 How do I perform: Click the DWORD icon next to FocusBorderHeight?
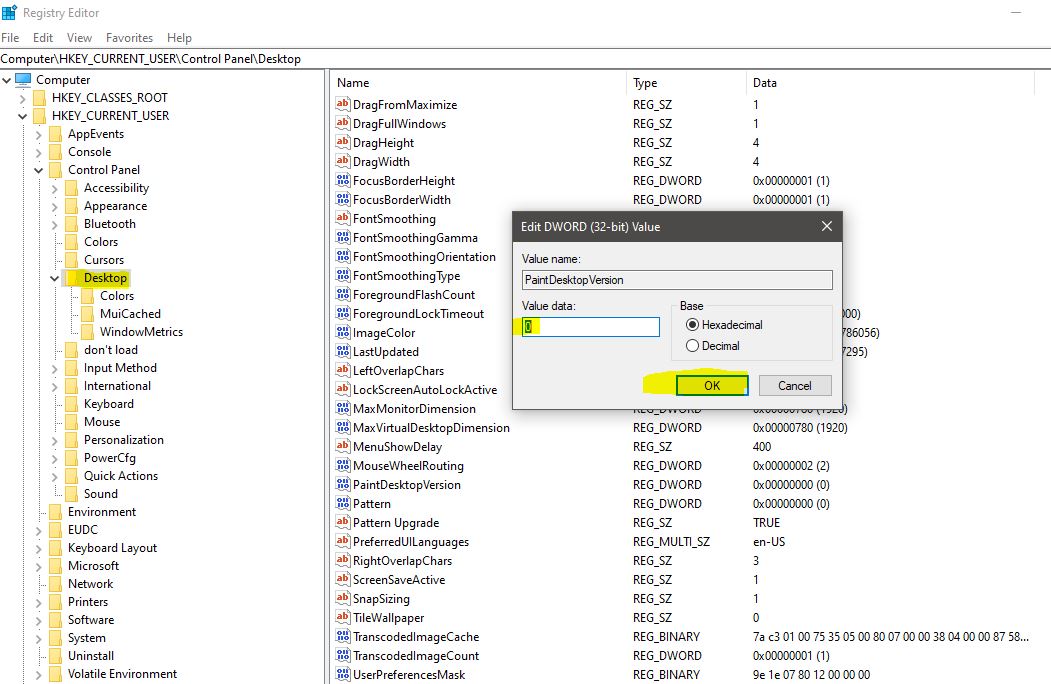click(x=345, y=180)
